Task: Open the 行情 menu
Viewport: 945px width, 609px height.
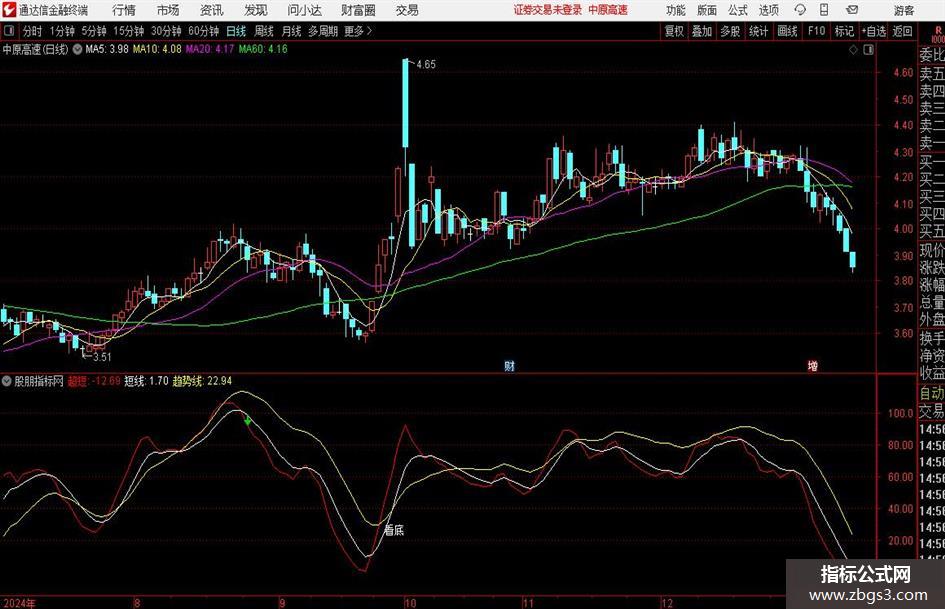Action: click(124, 10)
